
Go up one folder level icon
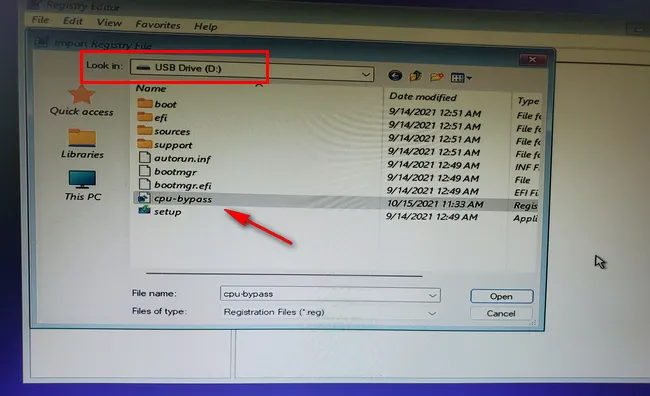pyautogui.click(x=415, y=76)
